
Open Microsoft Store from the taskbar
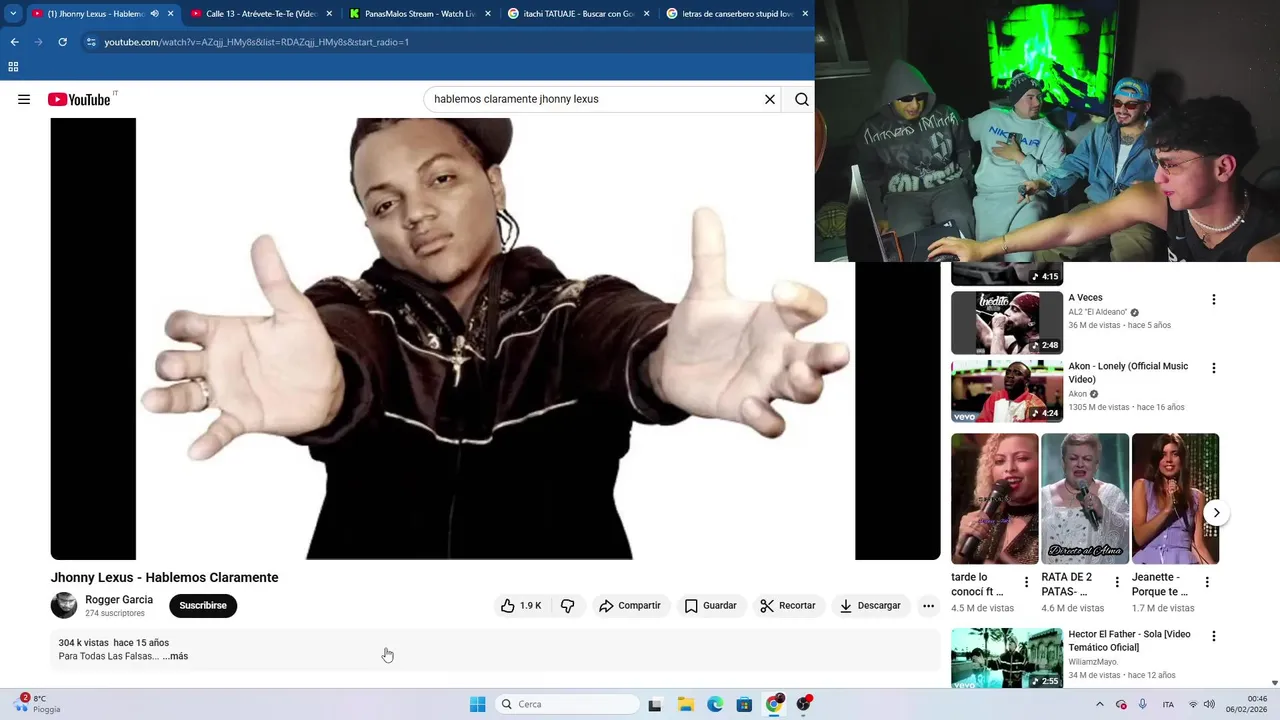(x=744, y=705)
